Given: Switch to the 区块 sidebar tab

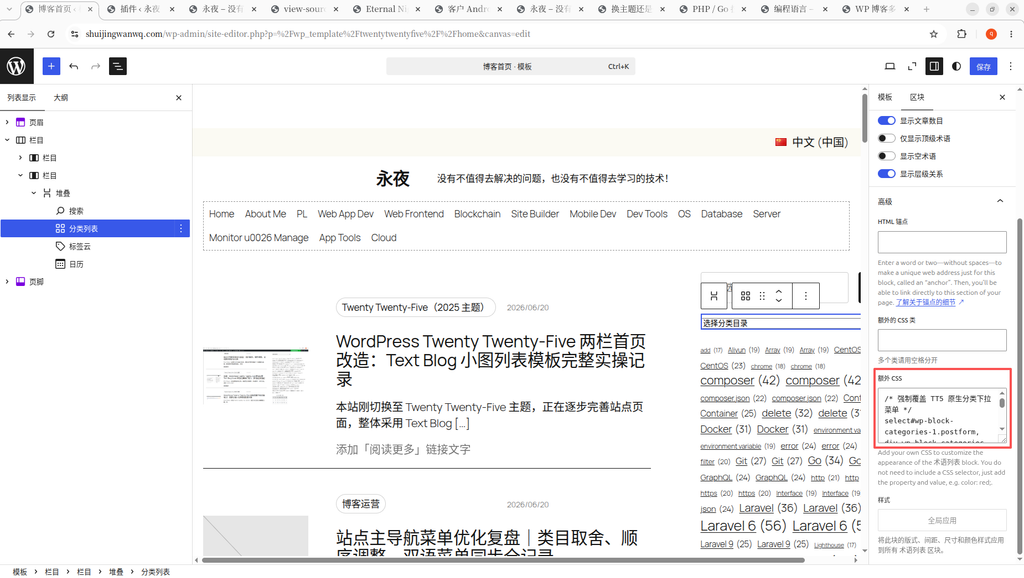Looking at the screenshot, I should point(917,97).
